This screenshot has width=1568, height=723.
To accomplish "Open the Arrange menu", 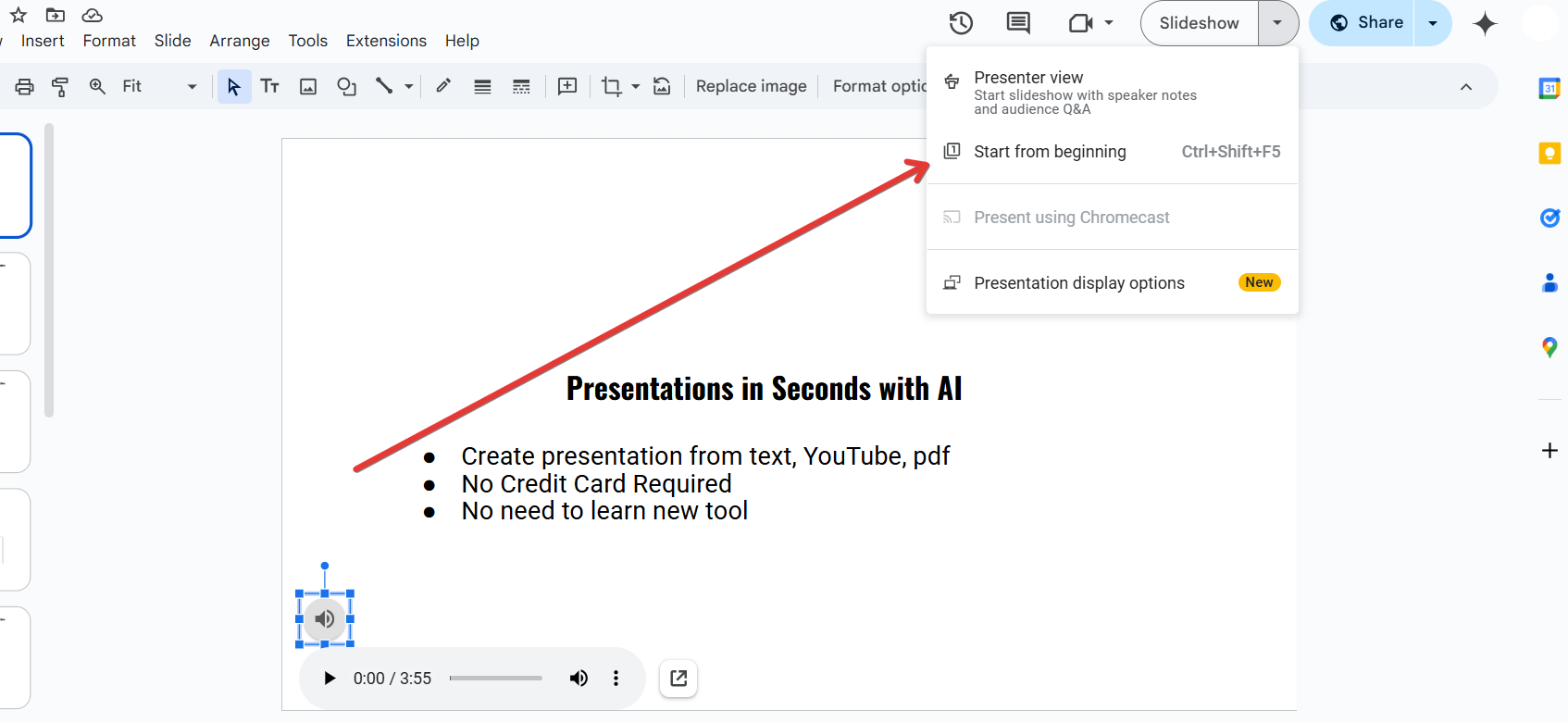I will click(x=240, y=41).
